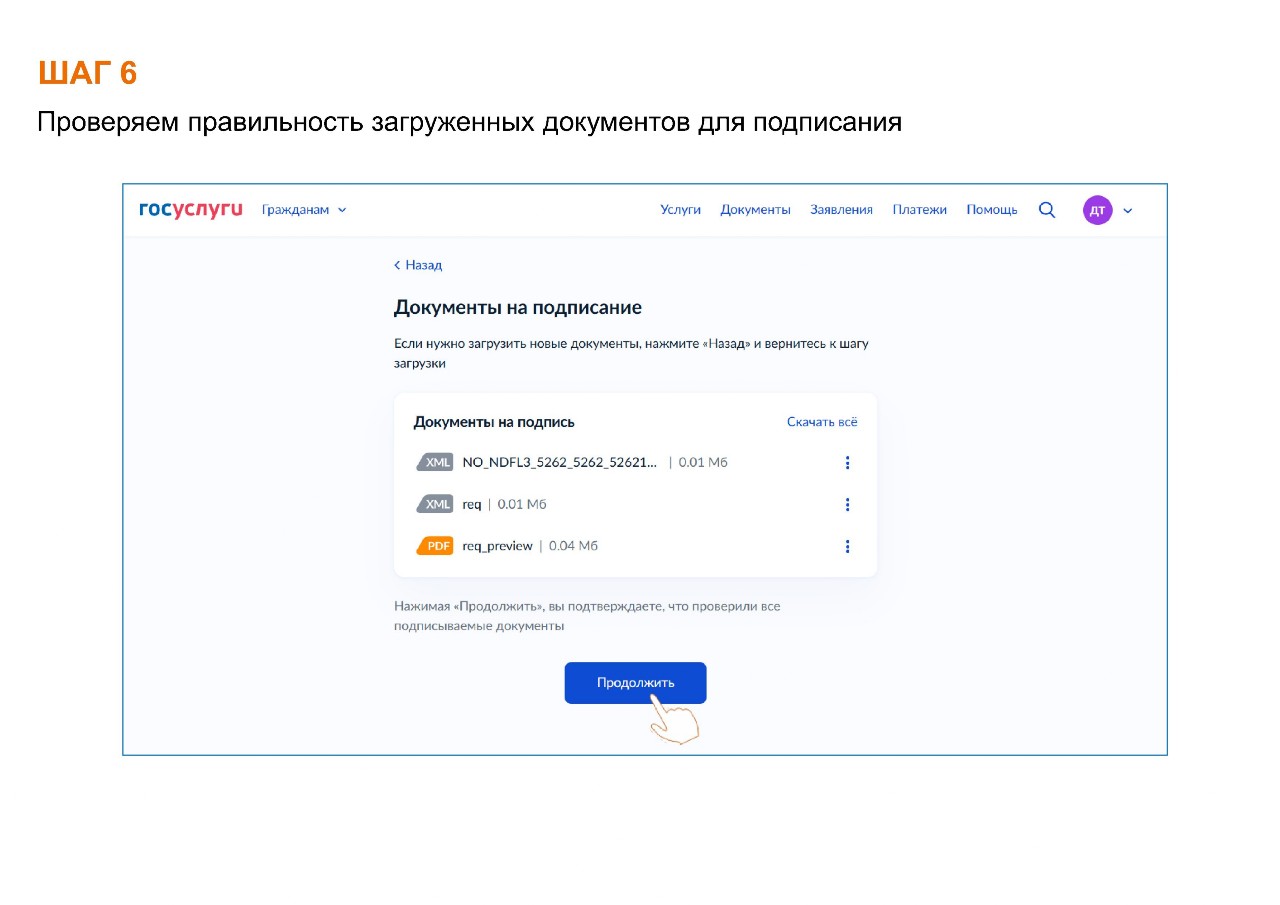
Task: Click the Госуслуги logo
Action: [x=190, y=210]
